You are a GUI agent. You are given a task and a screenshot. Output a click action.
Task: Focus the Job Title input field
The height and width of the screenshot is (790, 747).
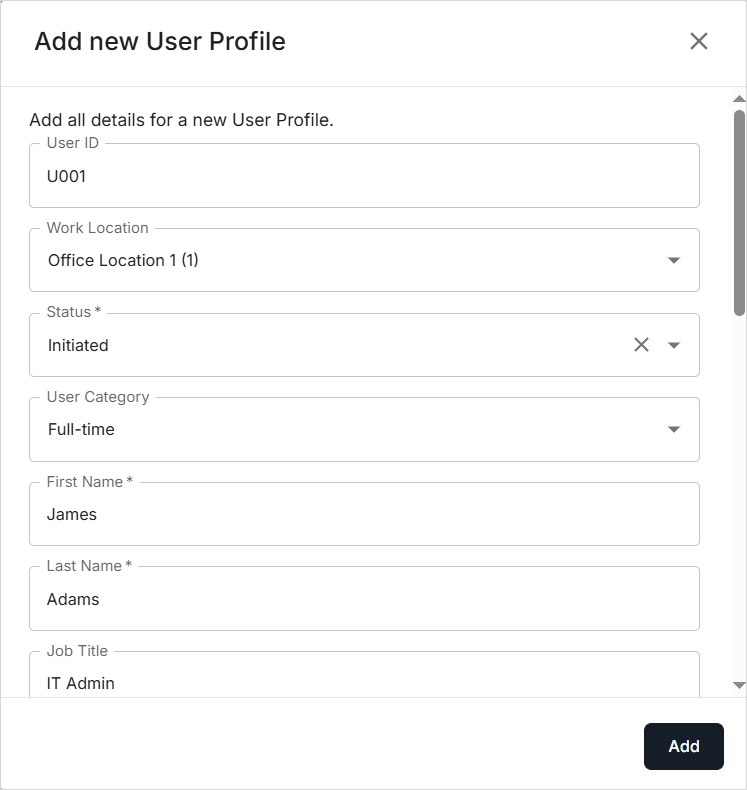[364, 683]
